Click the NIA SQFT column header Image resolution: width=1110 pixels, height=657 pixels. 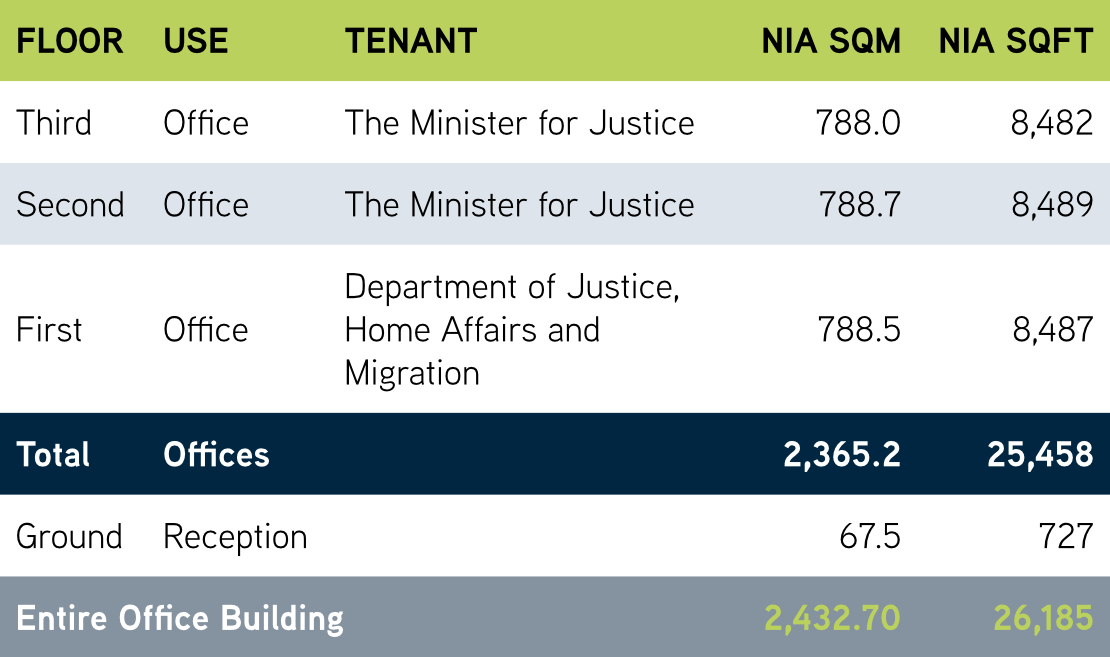(1016, 41)
